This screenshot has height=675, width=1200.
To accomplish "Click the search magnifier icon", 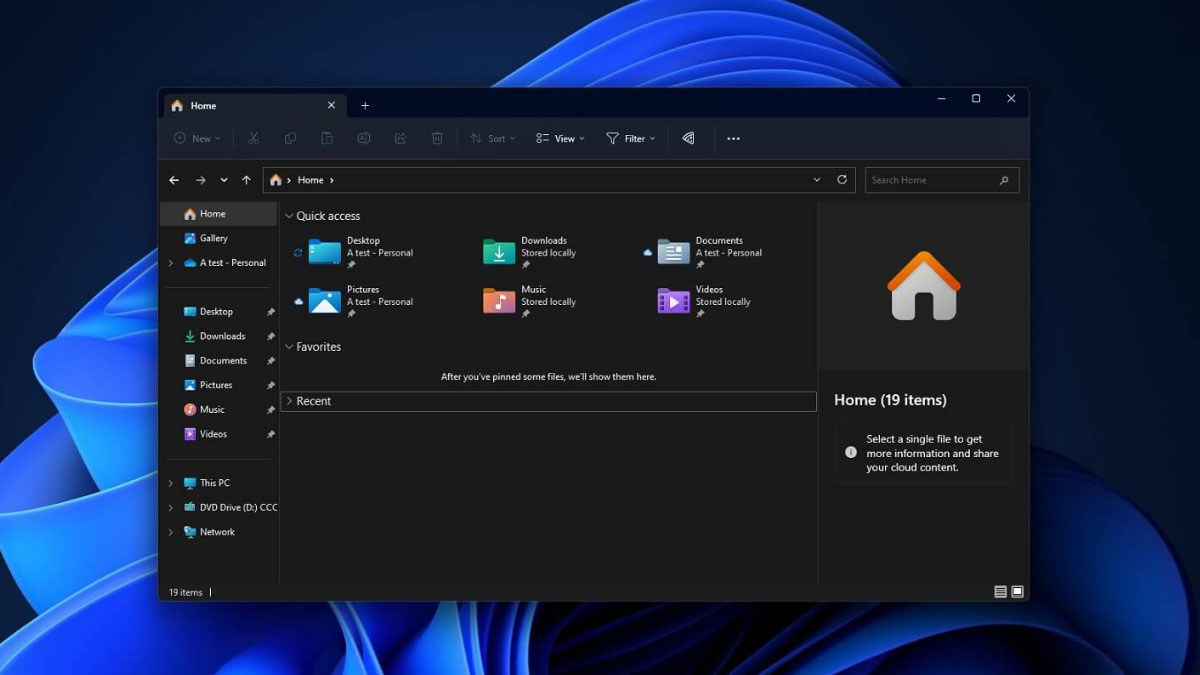I will [1004, 180].
